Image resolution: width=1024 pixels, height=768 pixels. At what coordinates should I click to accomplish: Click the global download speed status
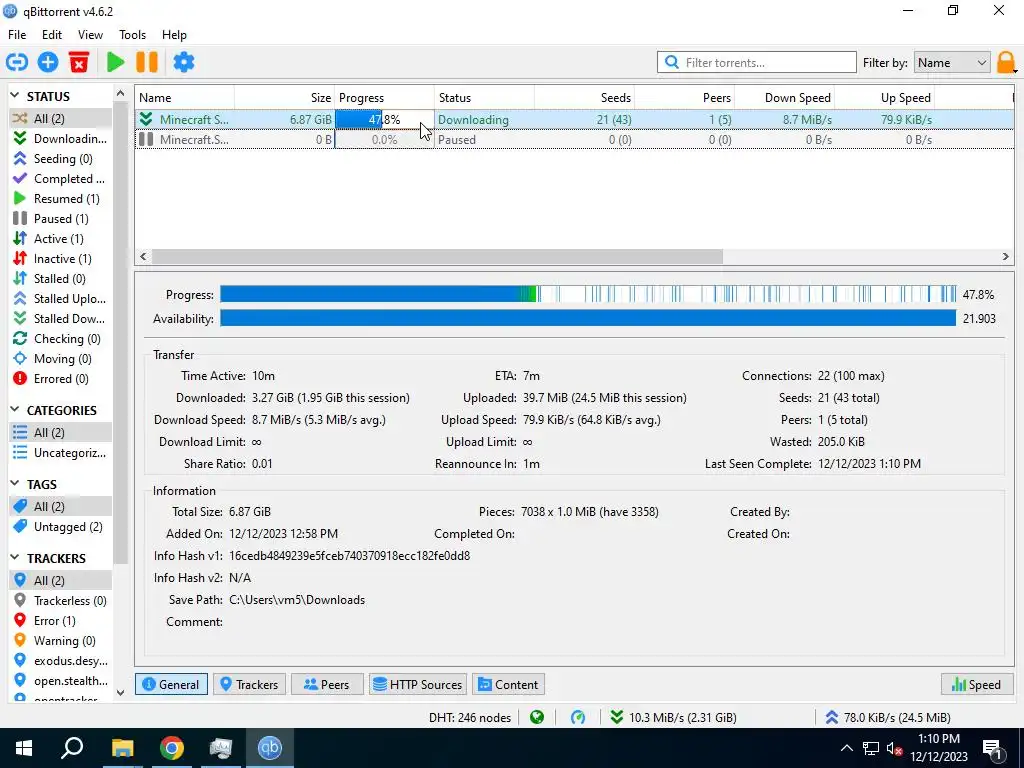pyautogui.click(x=673, y=718)
